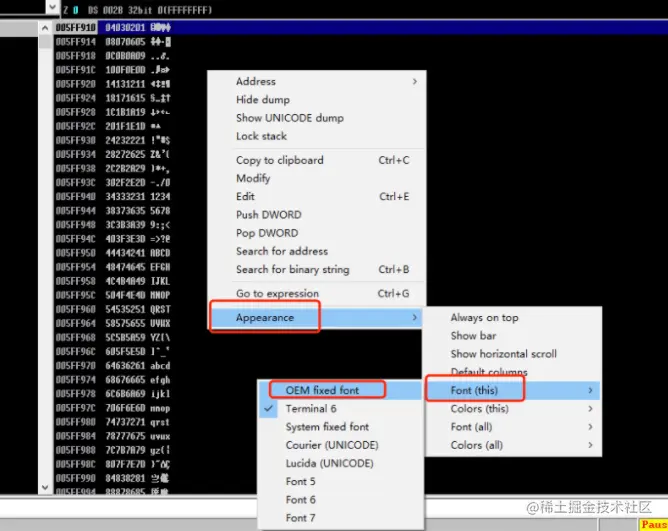Select Lucida (UNICODE) font

[341, 464]
